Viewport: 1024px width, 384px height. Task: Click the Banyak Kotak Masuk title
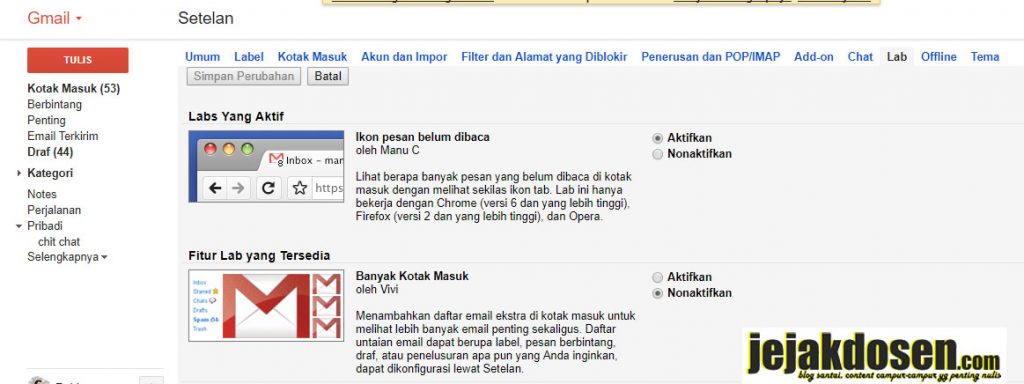click(x=412, y=276)
